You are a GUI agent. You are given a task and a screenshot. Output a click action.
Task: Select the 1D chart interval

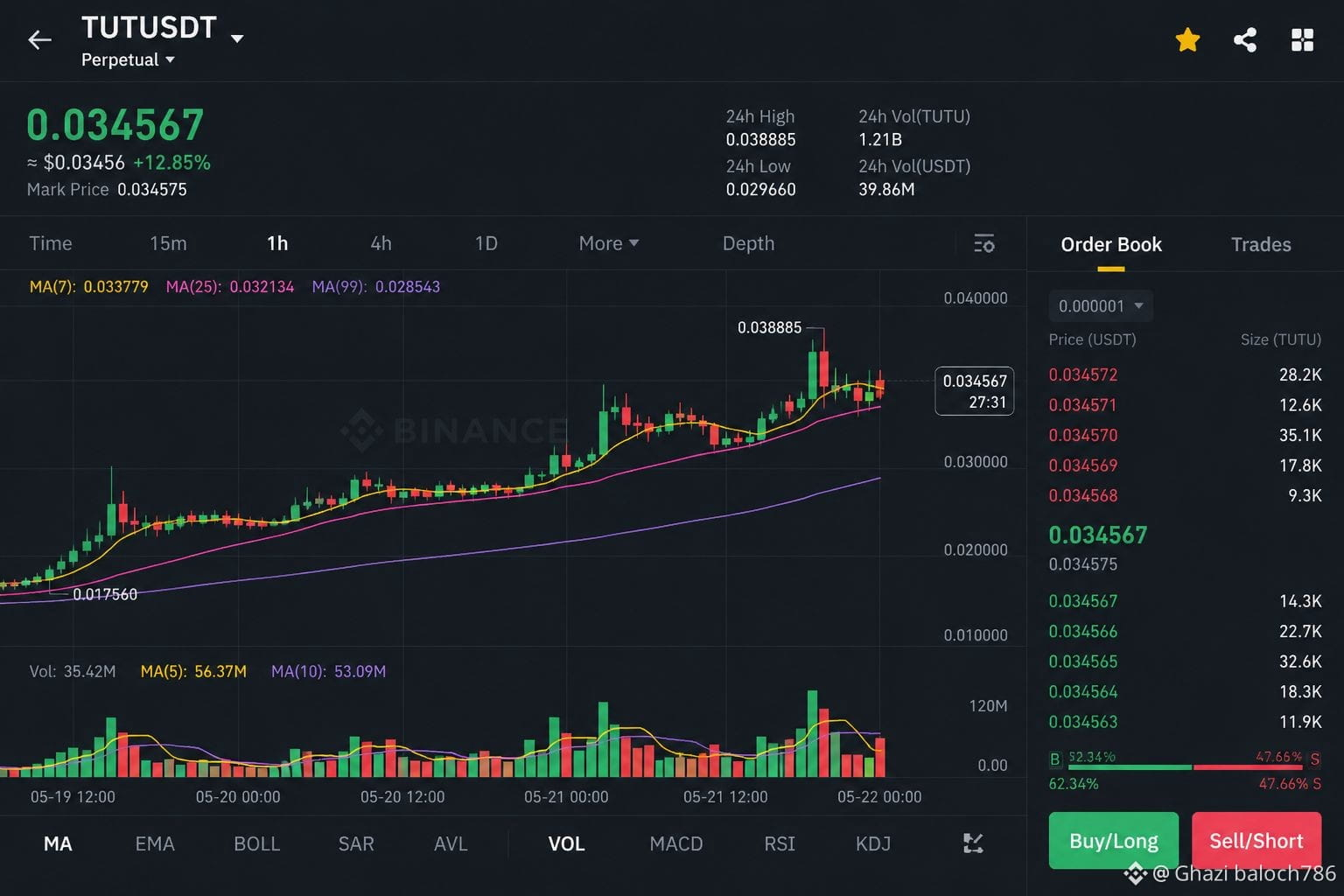pyautogui.click(x=486, y=243)
